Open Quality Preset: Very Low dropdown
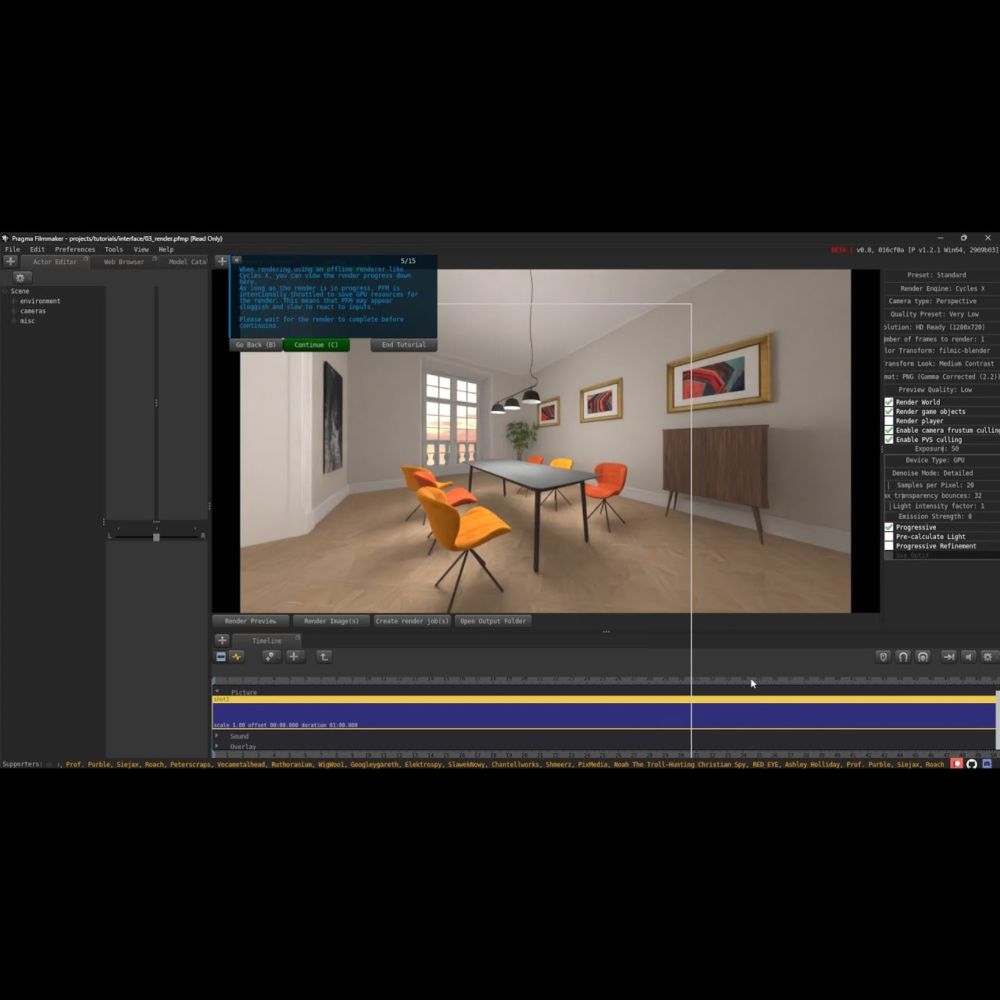 tap(941, 314)
